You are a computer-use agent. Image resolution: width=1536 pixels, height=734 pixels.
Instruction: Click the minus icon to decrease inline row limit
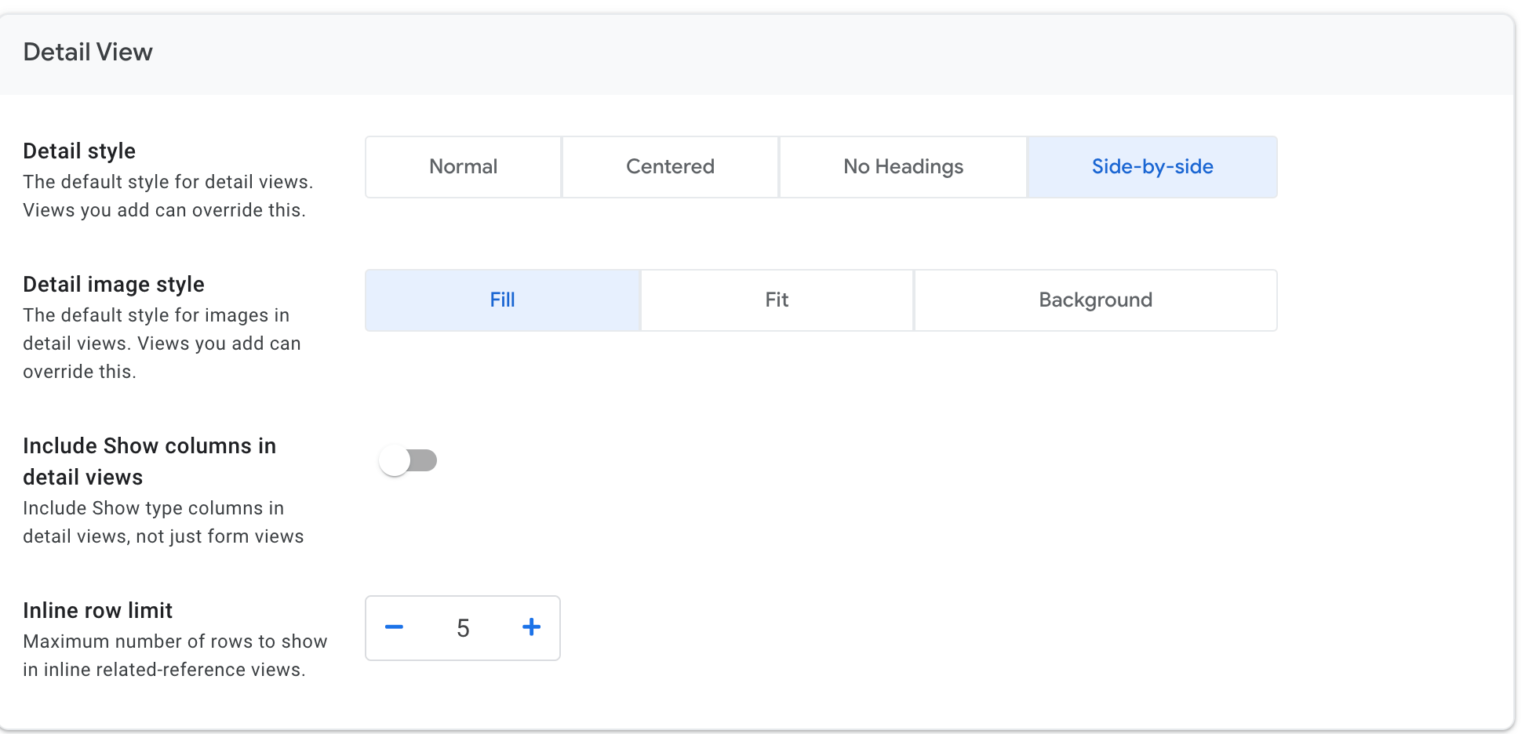[x=394, y=627]
